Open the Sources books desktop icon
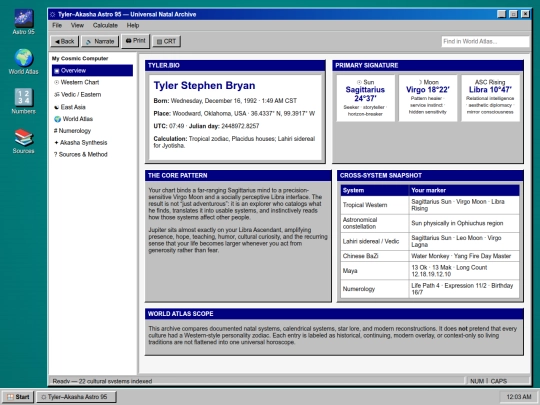The image size is (540, 405). click(23, 141)
